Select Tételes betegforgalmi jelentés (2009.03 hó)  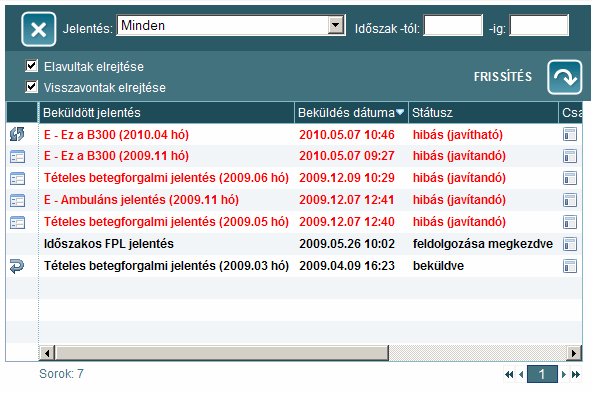(x=166, y=266)
